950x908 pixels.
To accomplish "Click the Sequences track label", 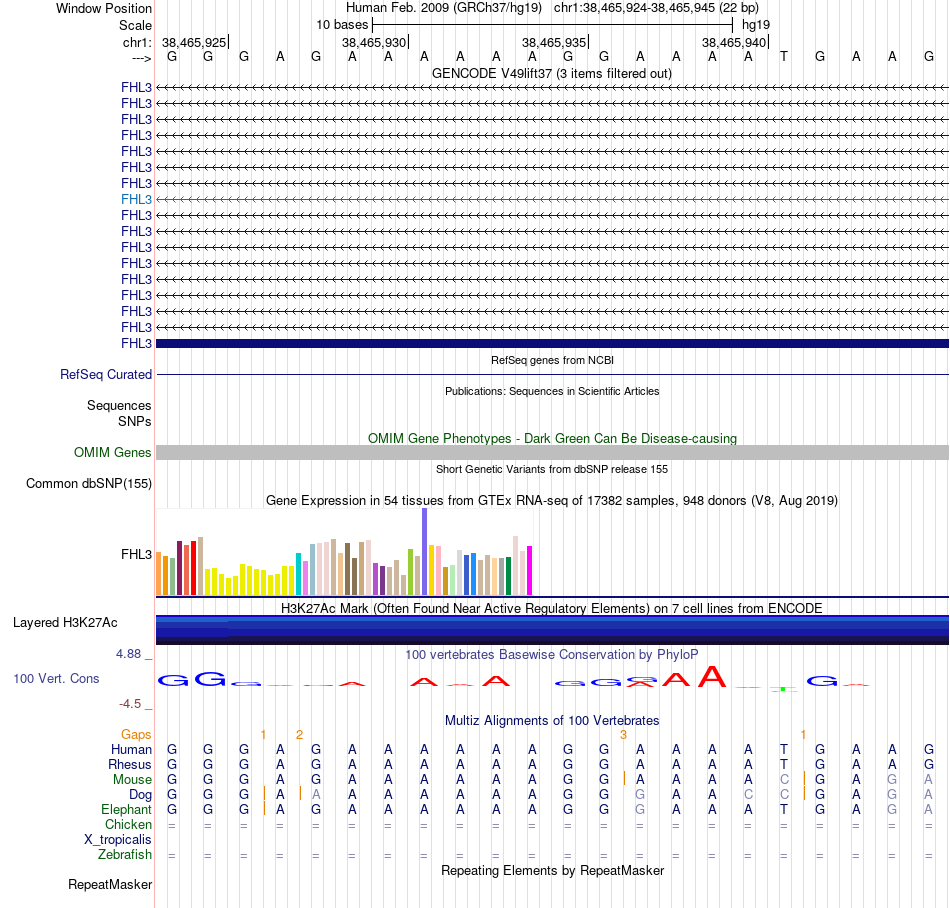I will (x=119, y=405).
